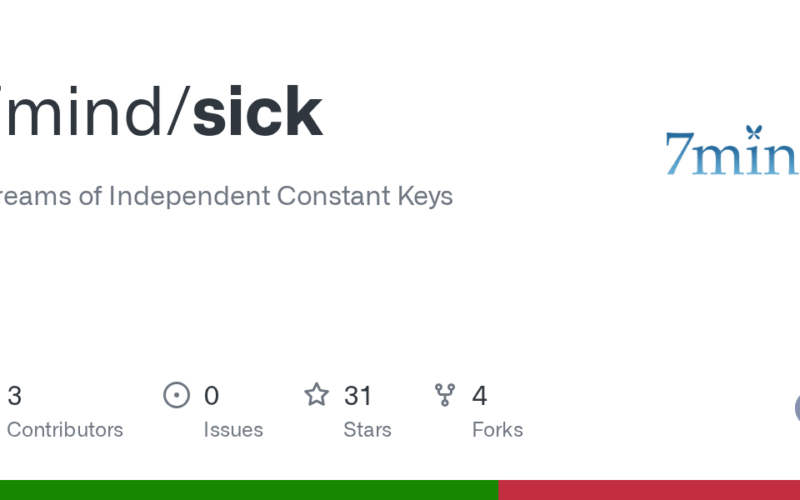800x500 pixels.
Task: Select the 'Stars' label
Action: point(367,430)
